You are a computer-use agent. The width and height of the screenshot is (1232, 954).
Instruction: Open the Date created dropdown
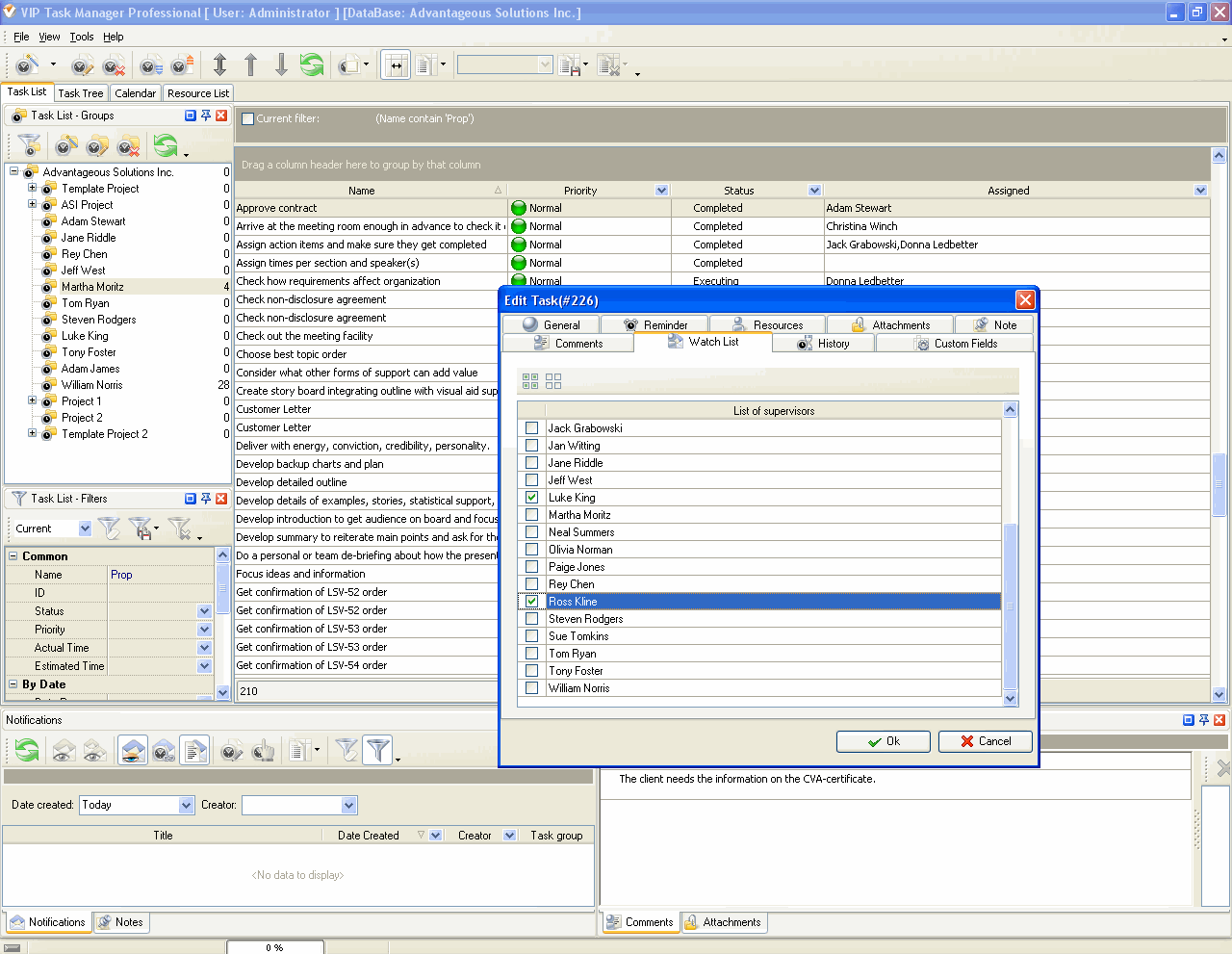tap(187, 805)
